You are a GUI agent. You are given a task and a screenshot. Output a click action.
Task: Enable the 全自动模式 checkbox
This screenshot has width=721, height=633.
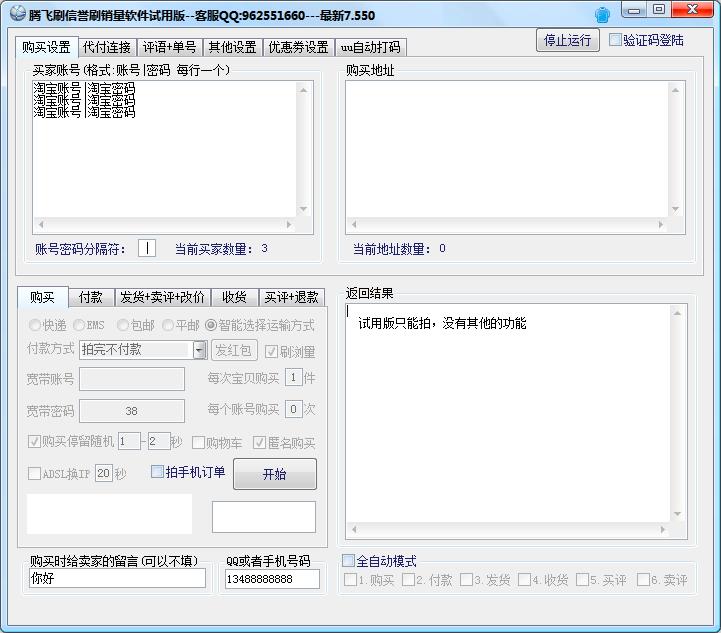point(348,560)
